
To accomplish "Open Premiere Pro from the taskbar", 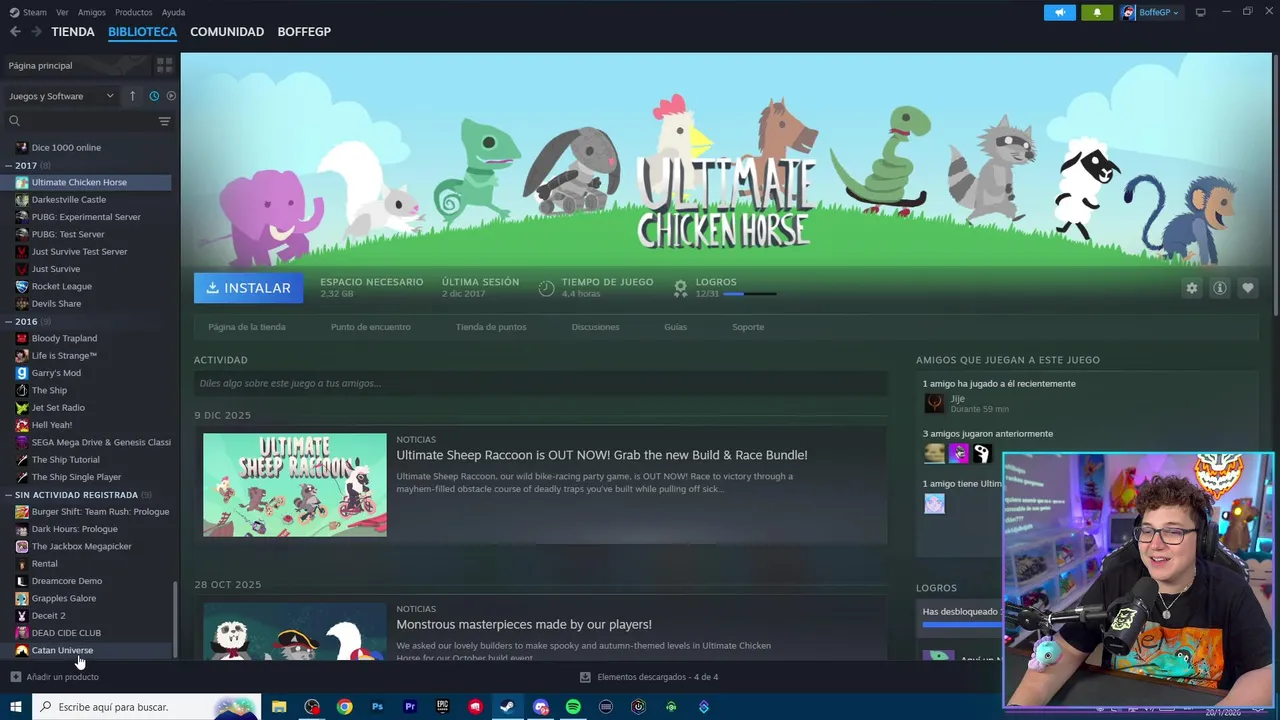I will coord(410,707).
